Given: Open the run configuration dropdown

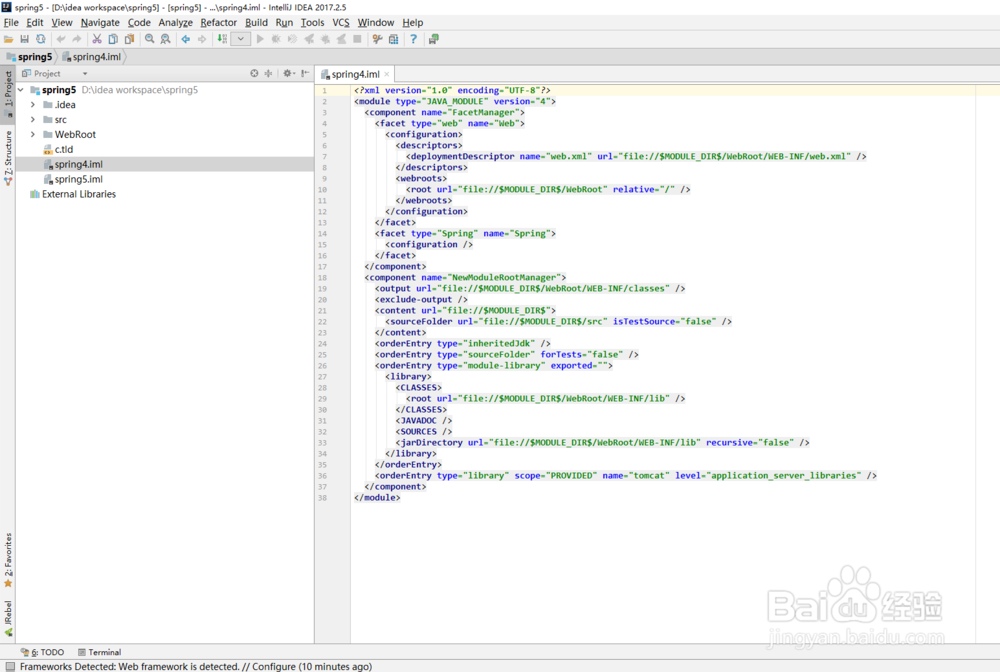Looking at the screenshot, I should [x=240, y=40].
